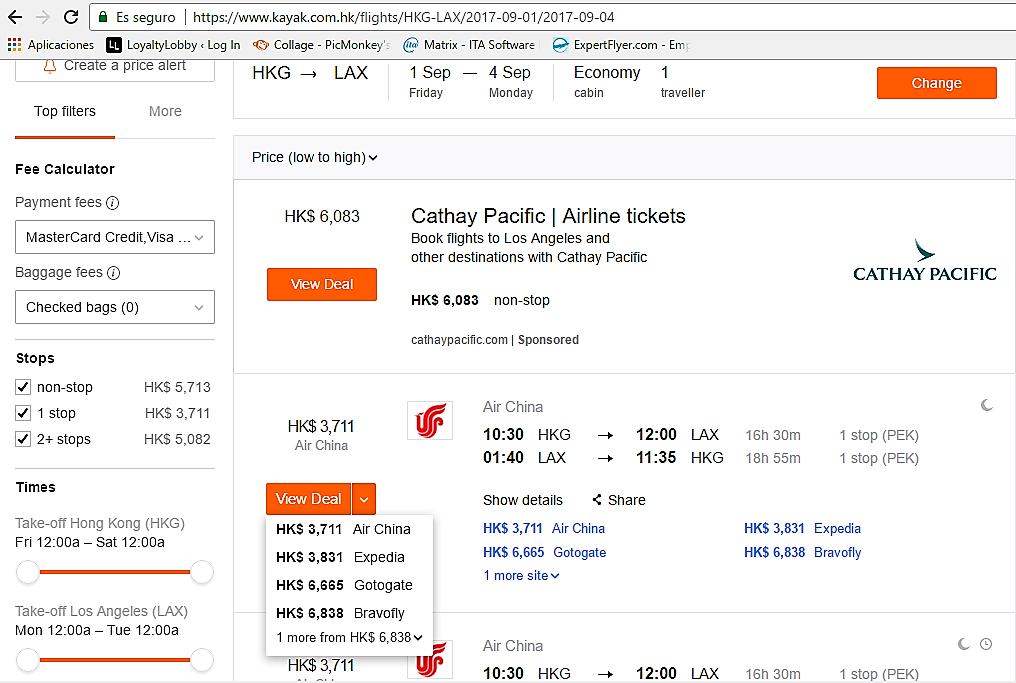Screen dimensions: 1016x683
Task: Click the Cathay Pacific logo
Action: click(x=925, y=260)
